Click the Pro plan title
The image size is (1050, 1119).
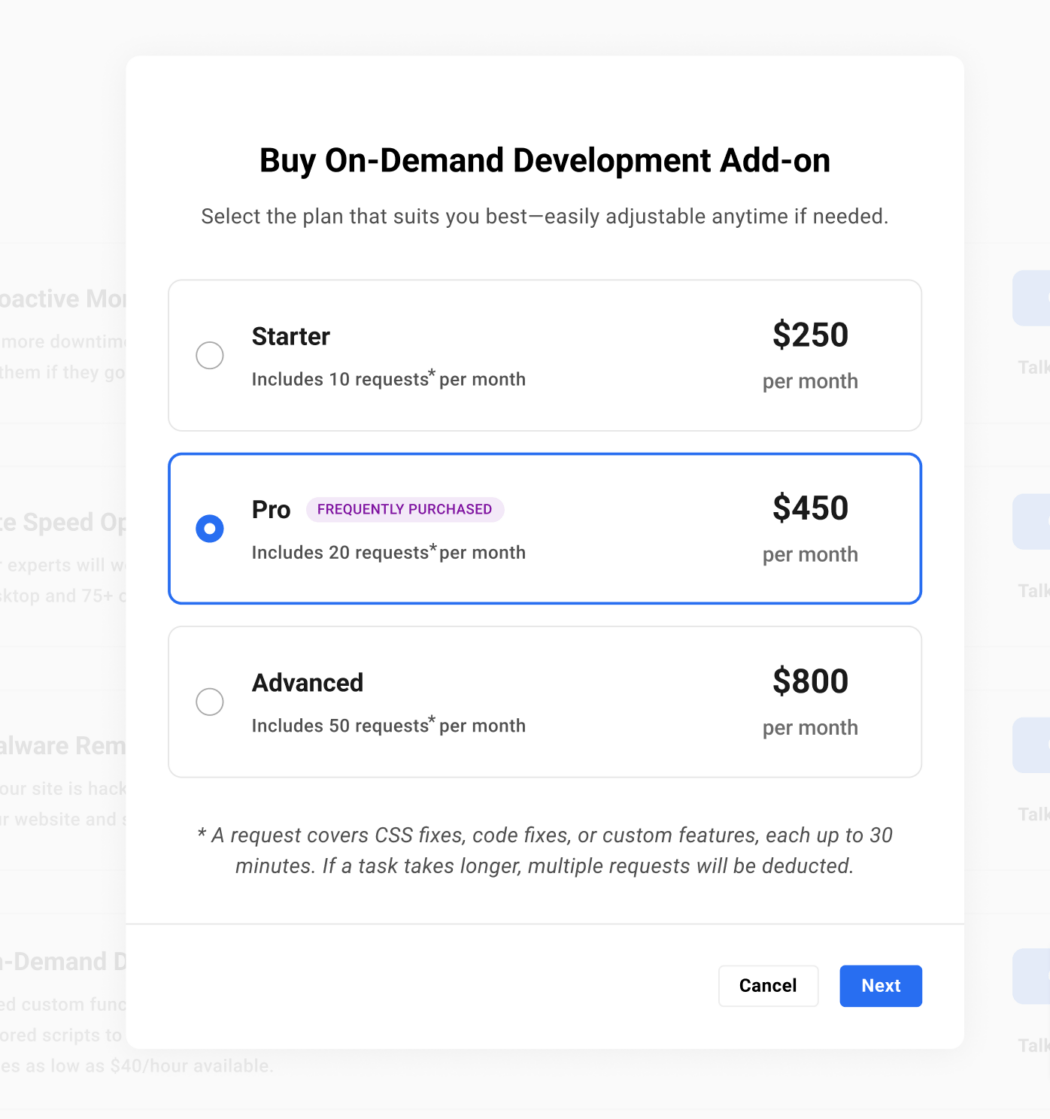(271, 510)
